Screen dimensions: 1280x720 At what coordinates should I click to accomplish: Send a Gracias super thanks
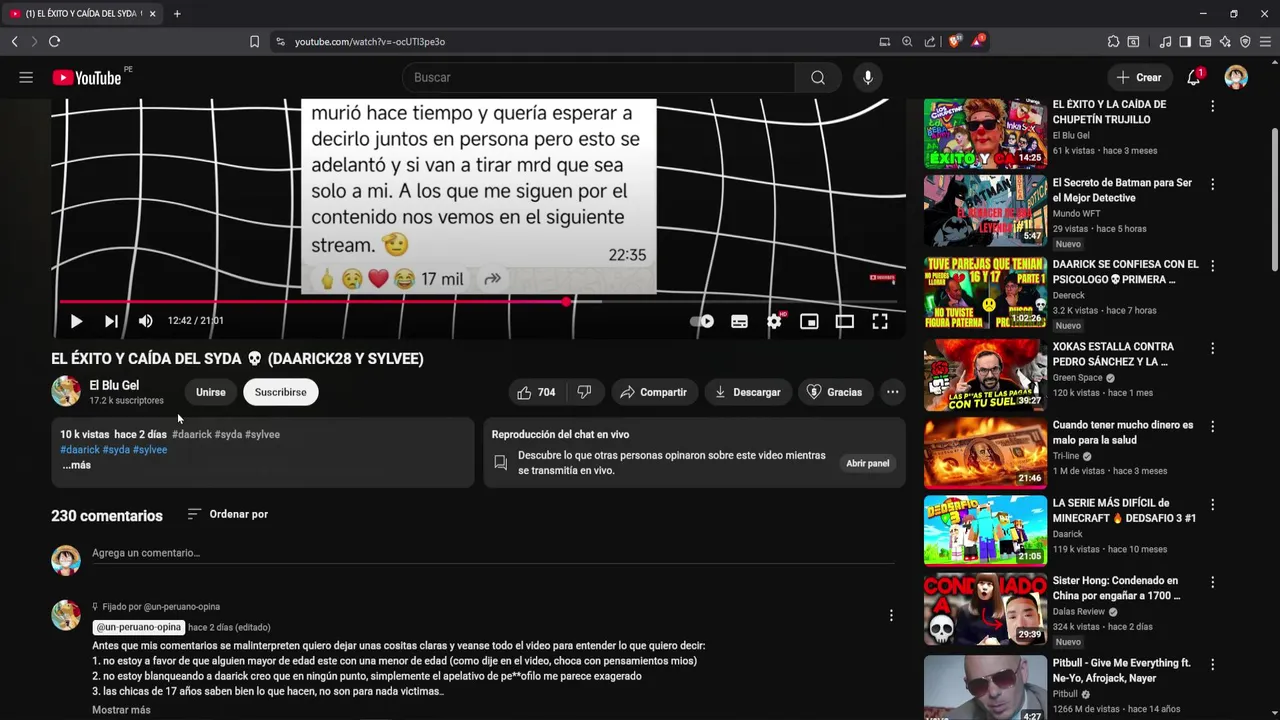pyautogui.click(x=834, y=392)
